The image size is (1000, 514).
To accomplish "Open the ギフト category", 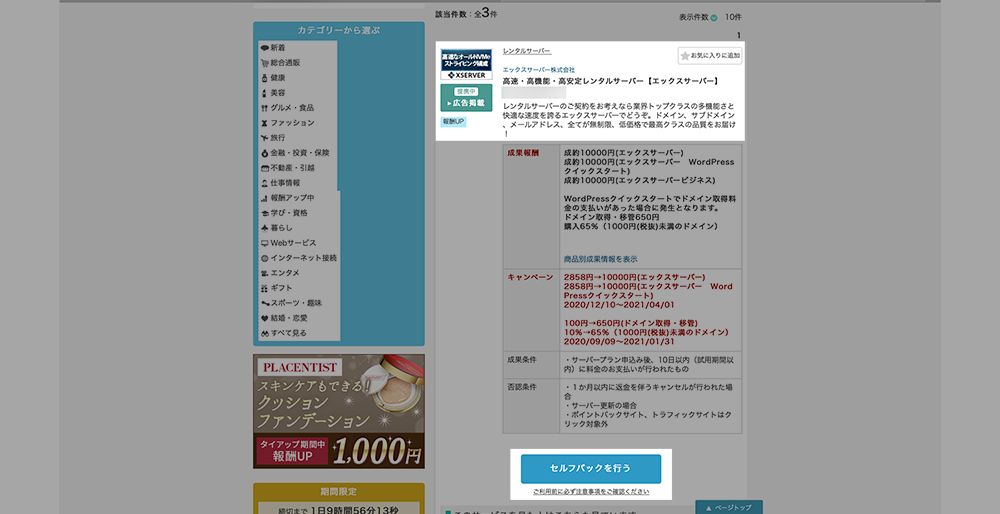I will click(x=281, y=288).
